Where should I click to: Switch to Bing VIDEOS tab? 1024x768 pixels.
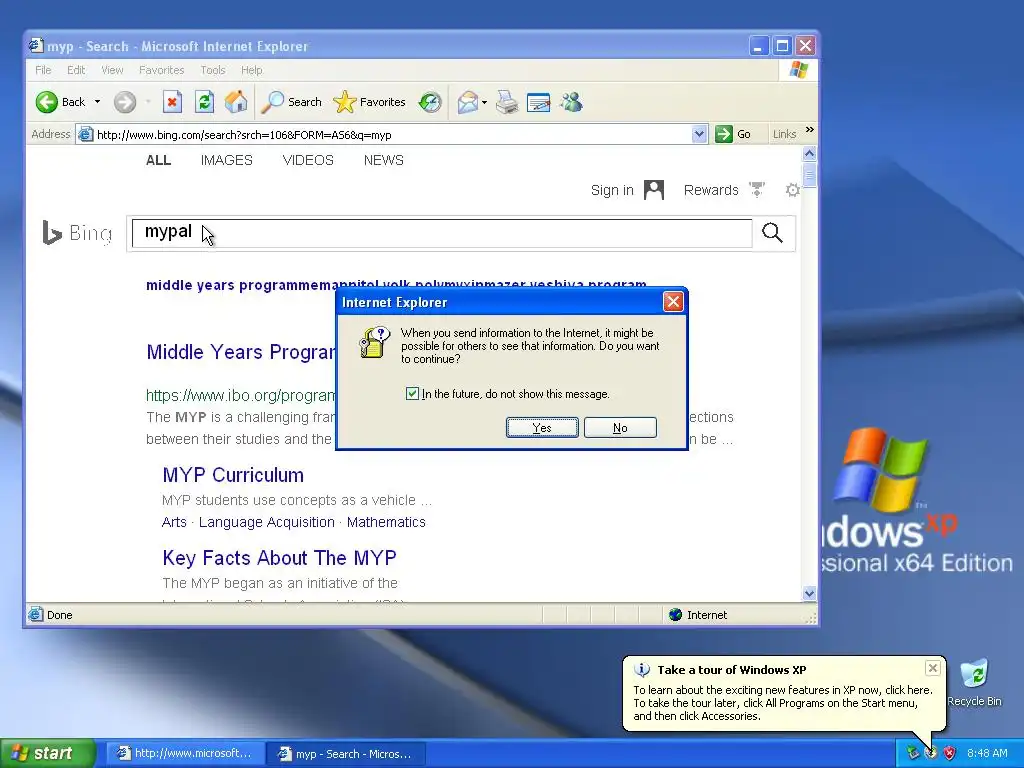[x=308, y=160]
